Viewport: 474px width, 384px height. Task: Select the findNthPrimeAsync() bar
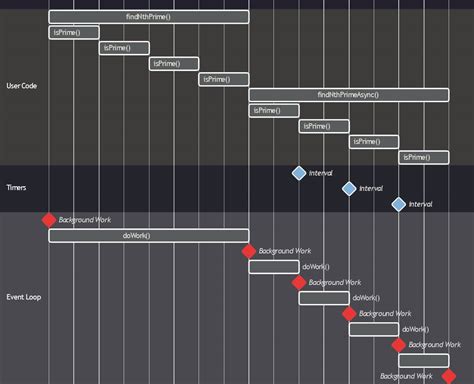[349, 95]
